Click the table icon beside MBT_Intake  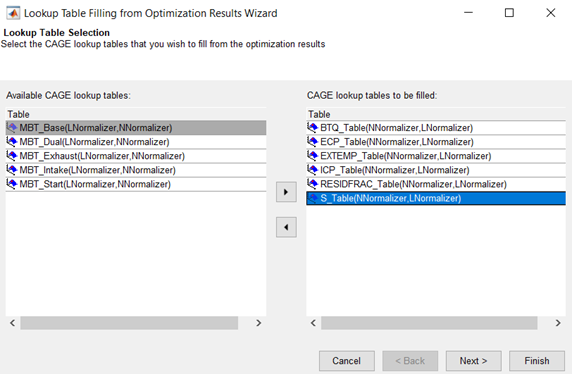[x=12, y=170]
